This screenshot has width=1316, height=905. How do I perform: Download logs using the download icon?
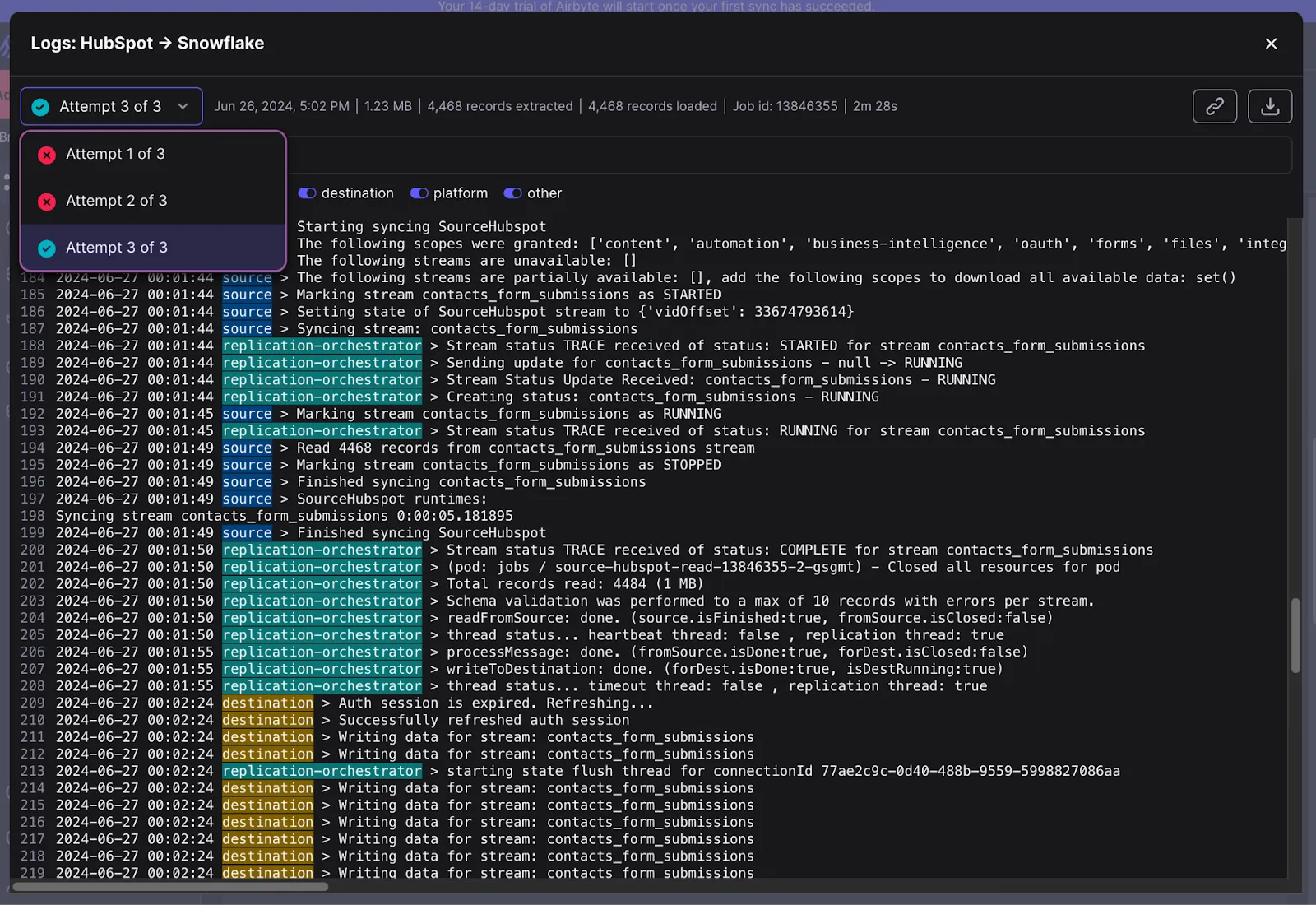coord(1270,106)
